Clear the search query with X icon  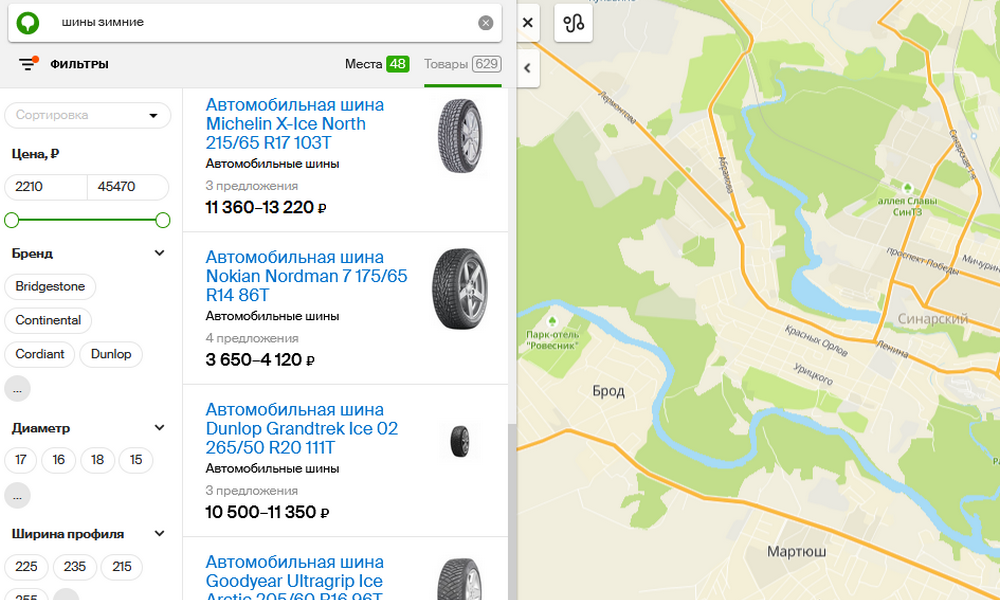coord(485,23)
